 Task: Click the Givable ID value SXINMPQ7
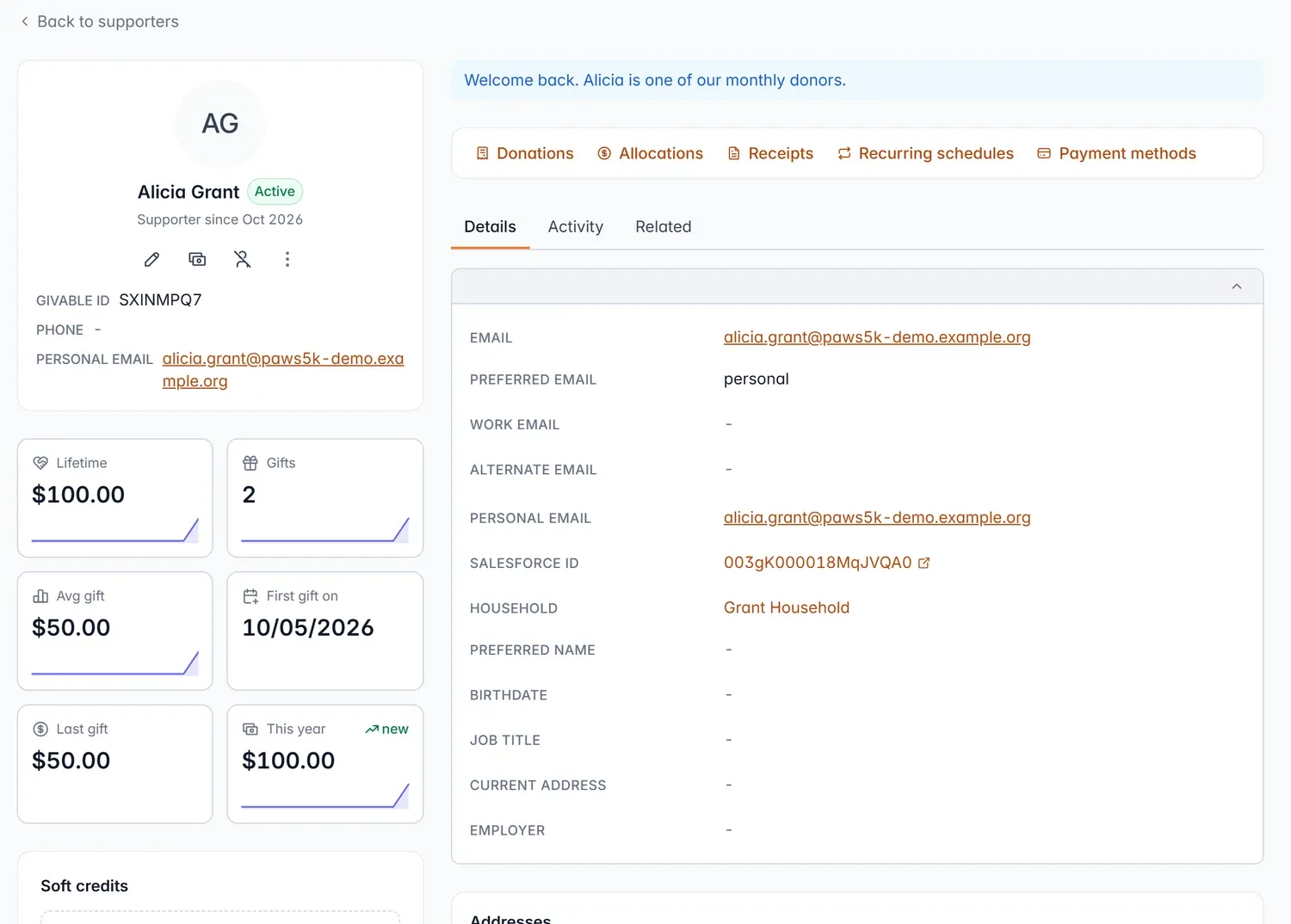click(x=160, y=300)
